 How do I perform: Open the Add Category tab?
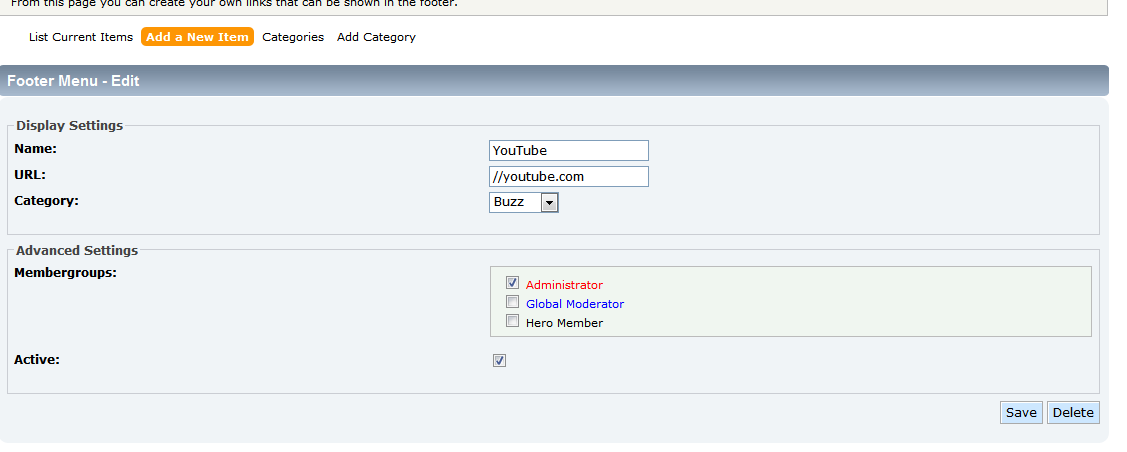point(376,37)
